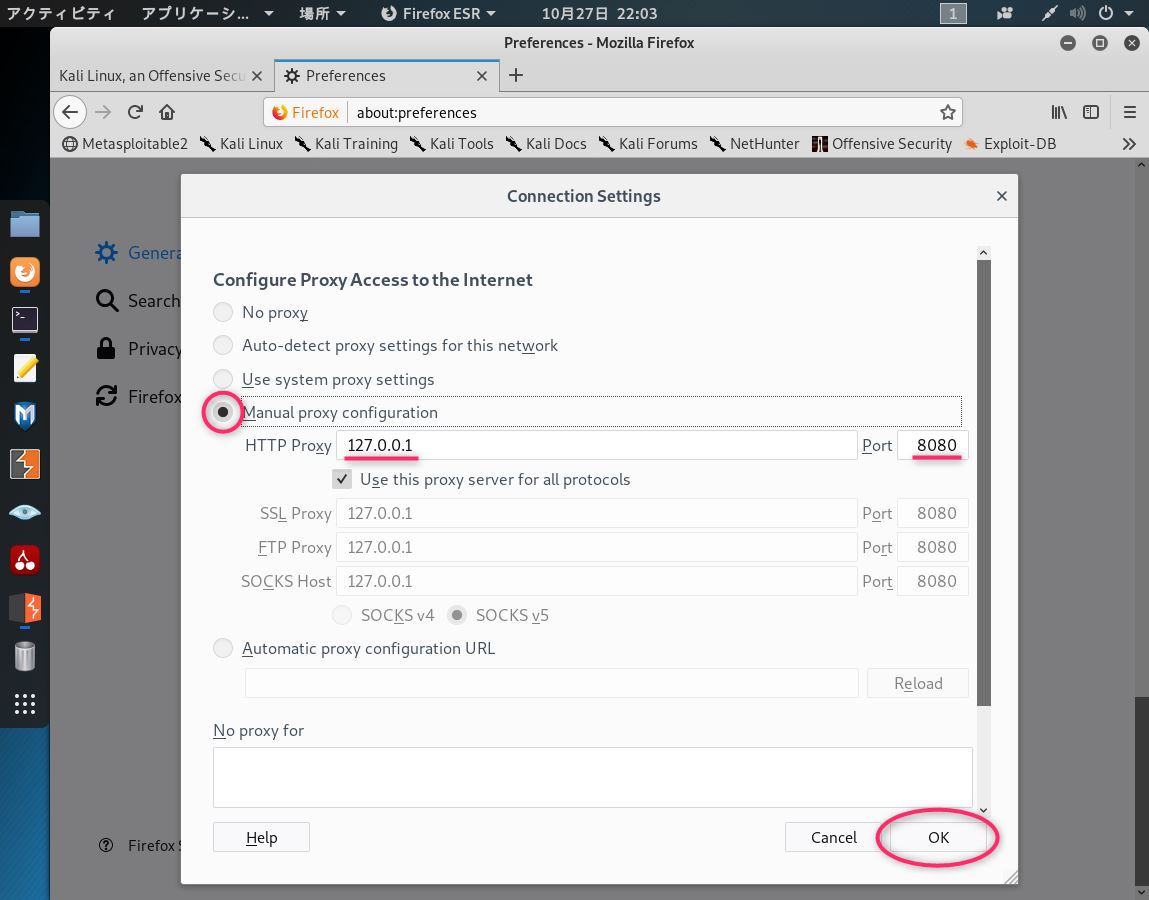Open the notepad text editor dock icon
The image size is (1149, 900).
click(x=25, y=367)
